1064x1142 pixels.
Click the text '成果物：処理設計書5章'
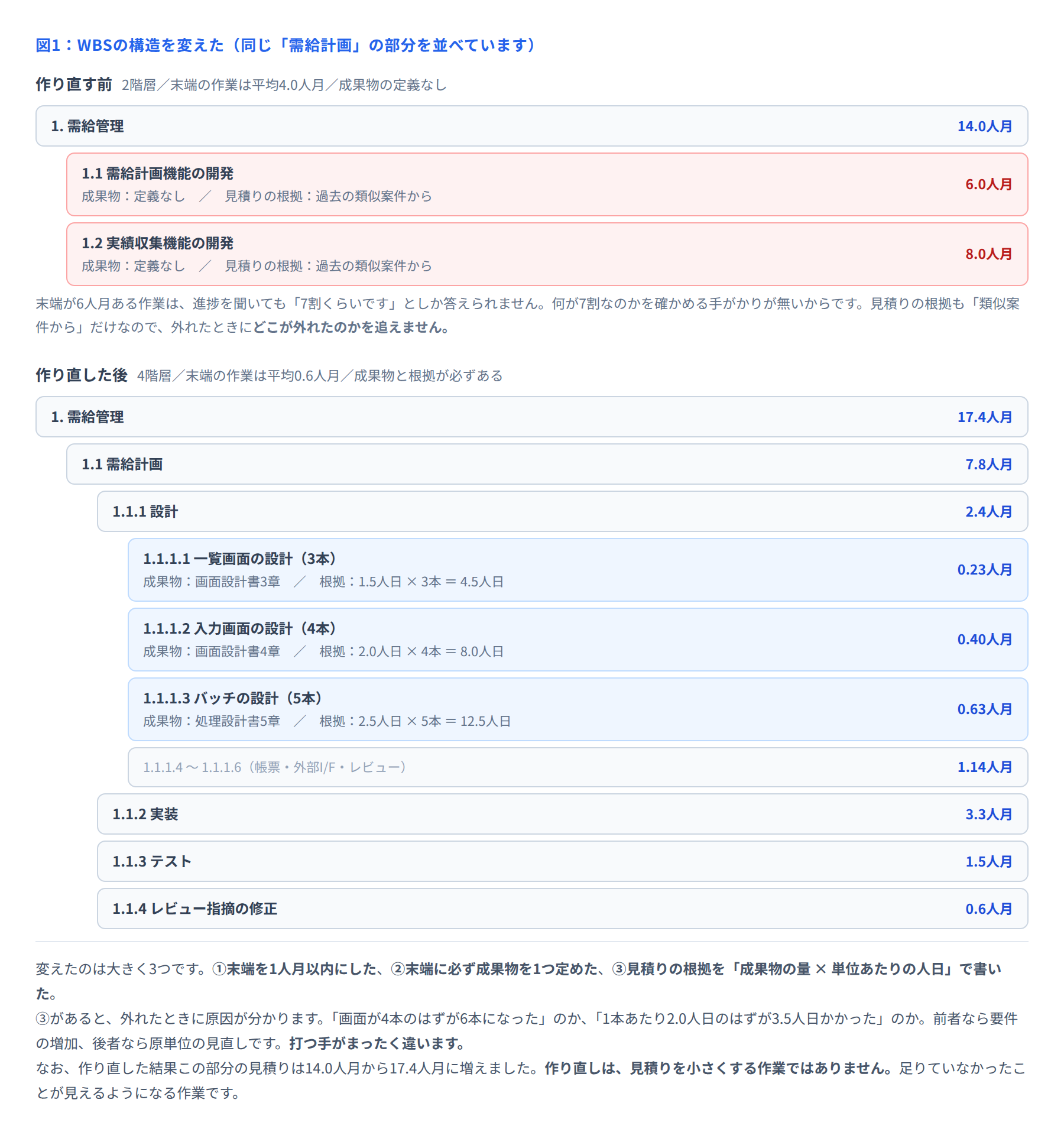(x=212, y=721)
